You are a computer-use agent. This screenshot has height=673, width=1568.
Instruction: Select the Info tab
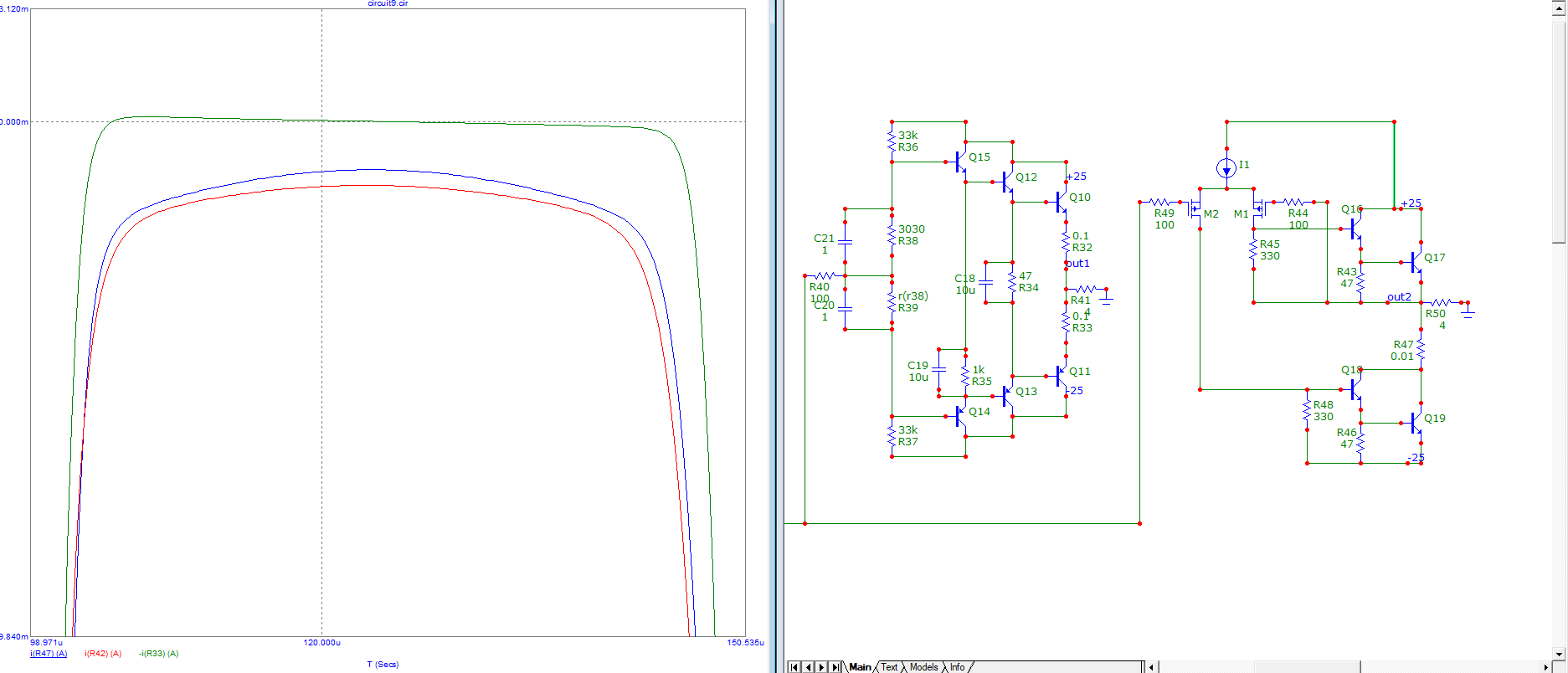pyautogui.click(x=957, y=667)
